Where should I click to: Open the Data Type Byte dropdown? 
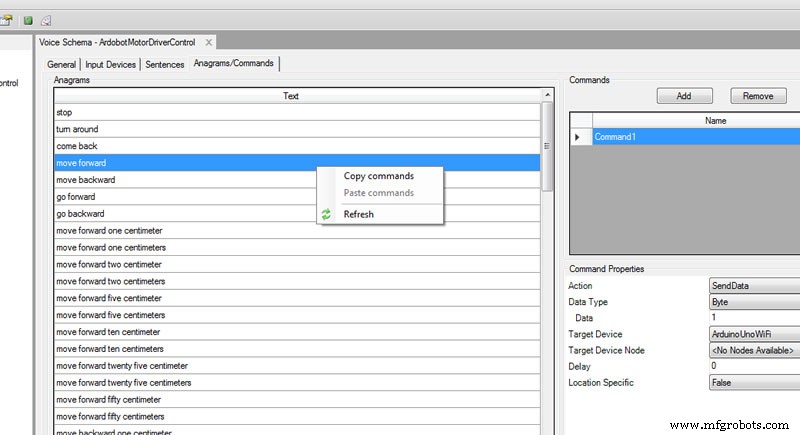click(x=753, y=302)
